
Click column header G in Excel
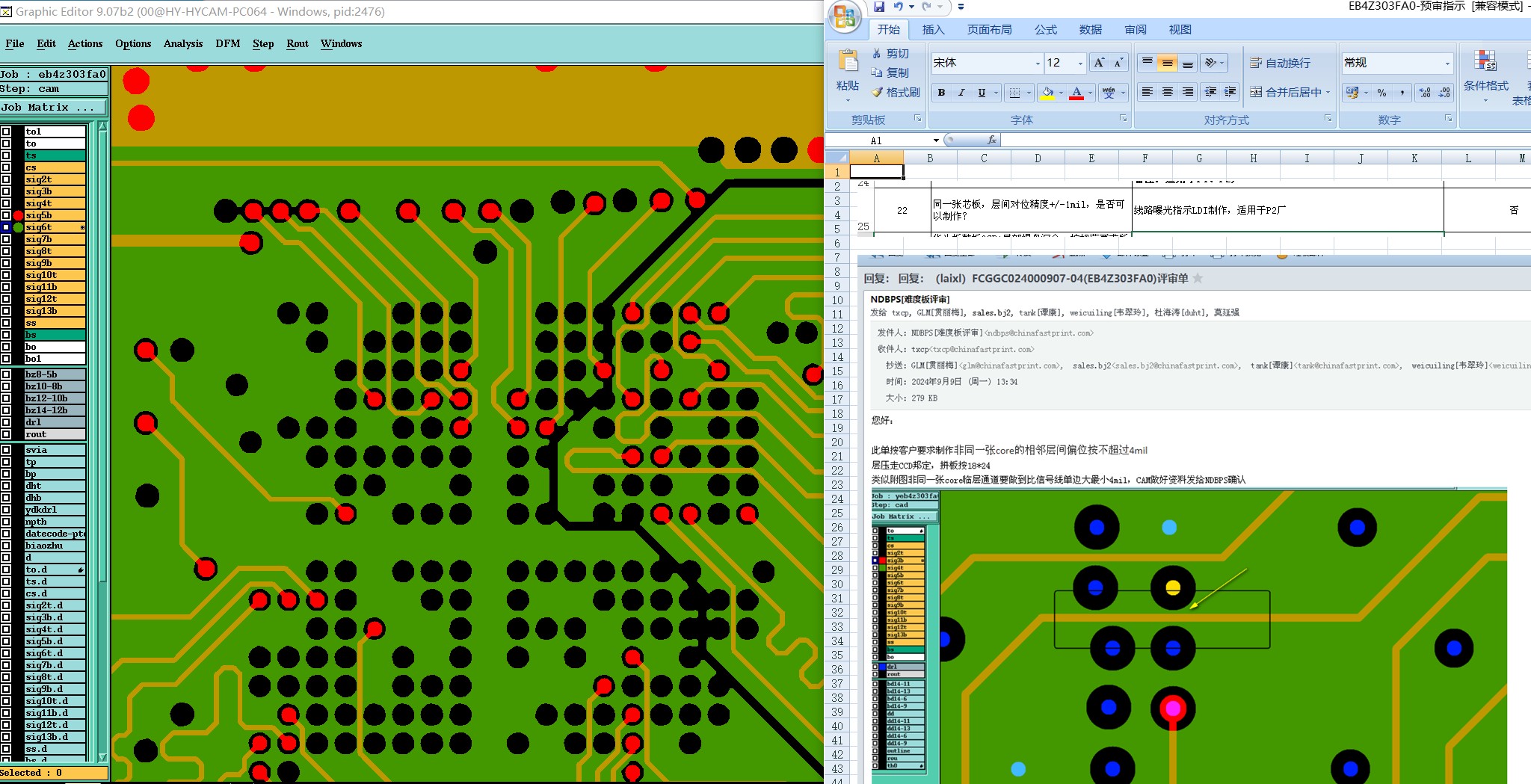1199,158
